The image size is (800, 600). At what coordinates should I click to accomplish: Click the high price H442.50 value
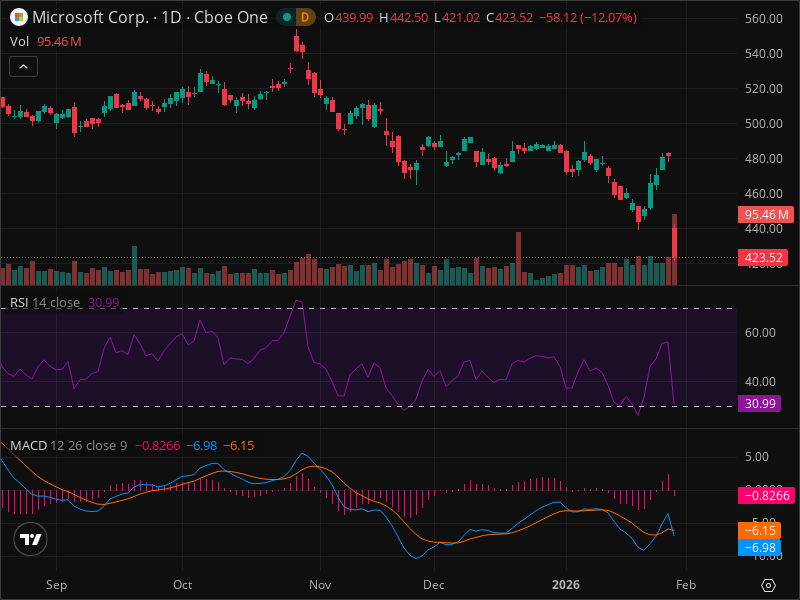(x=404, y=17)
